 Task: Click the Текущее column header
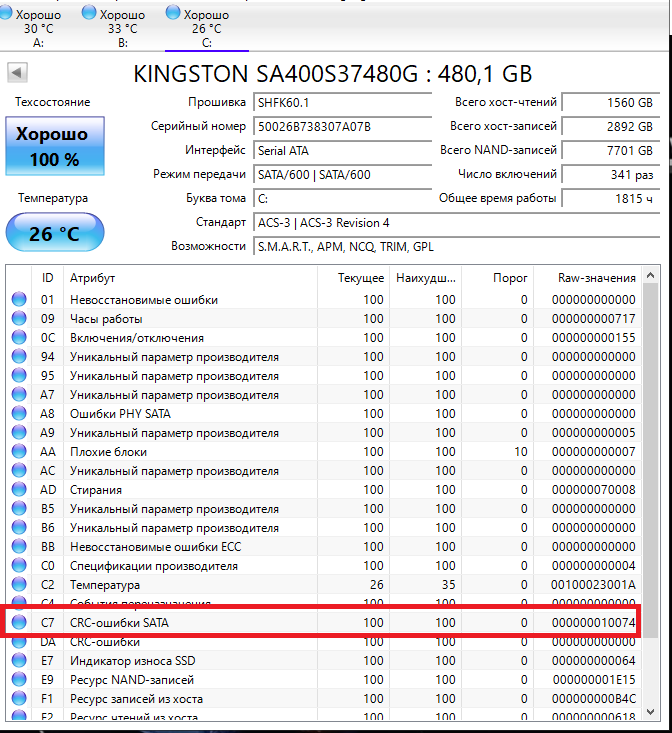point(354,278)
